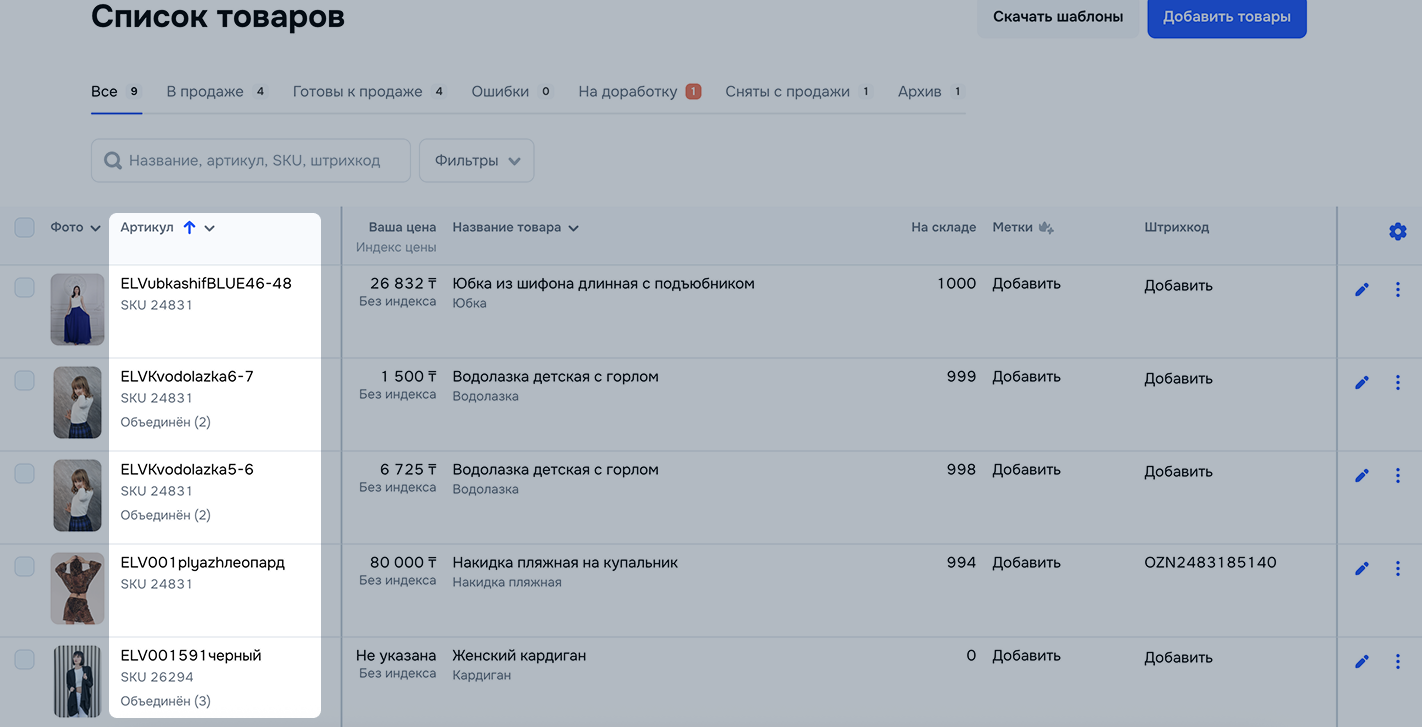Switch to the На доработку tab
This screenshot has height=727, width=1422.
640,91
